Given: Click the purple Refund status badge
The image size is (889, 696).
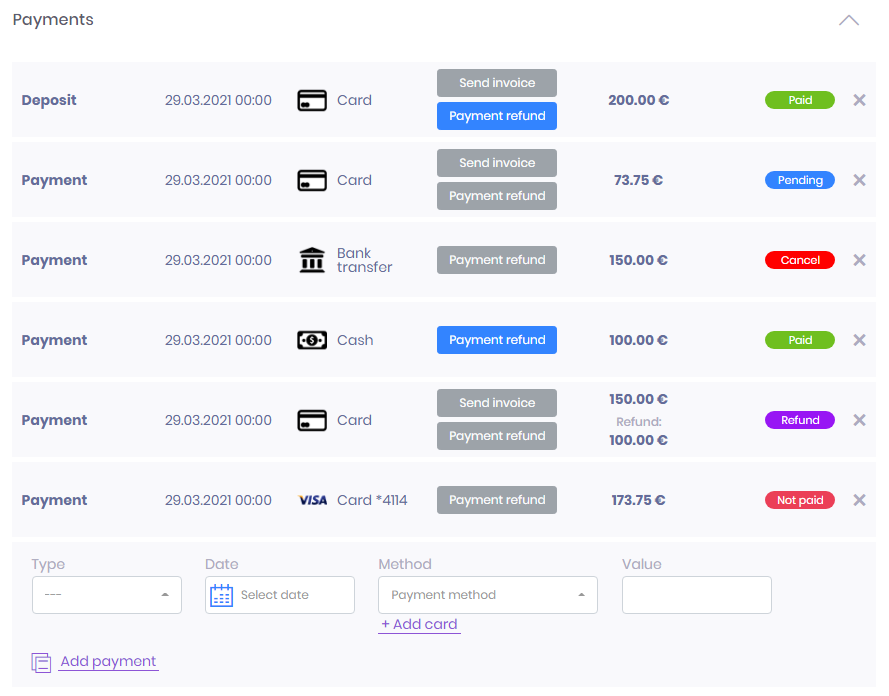Looking at the screenshot, I should (799, 420).
